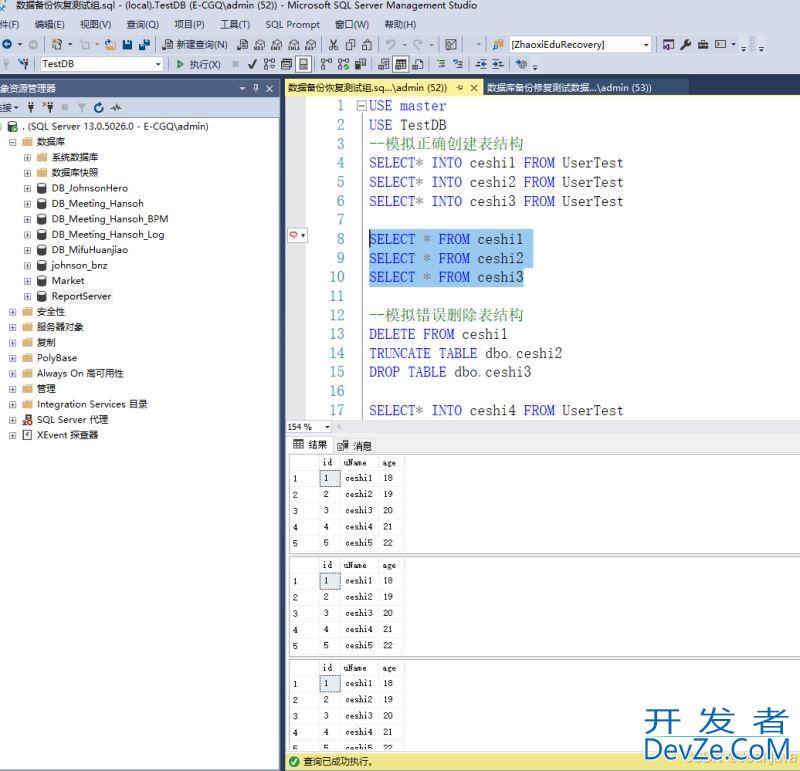Select the PolyBase tree node

coord(57,358)
